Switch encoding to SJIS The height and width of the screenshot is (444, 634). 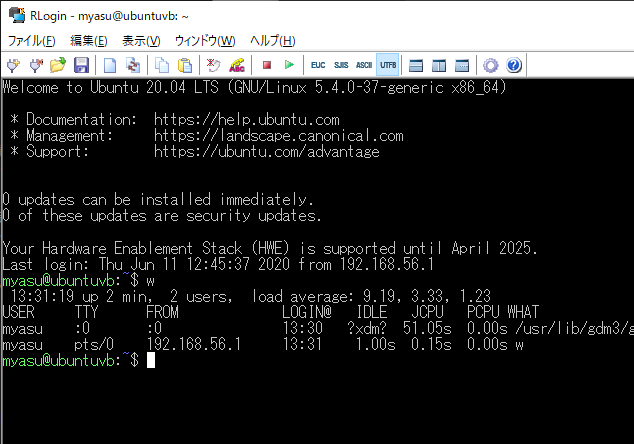click(341, 65)
